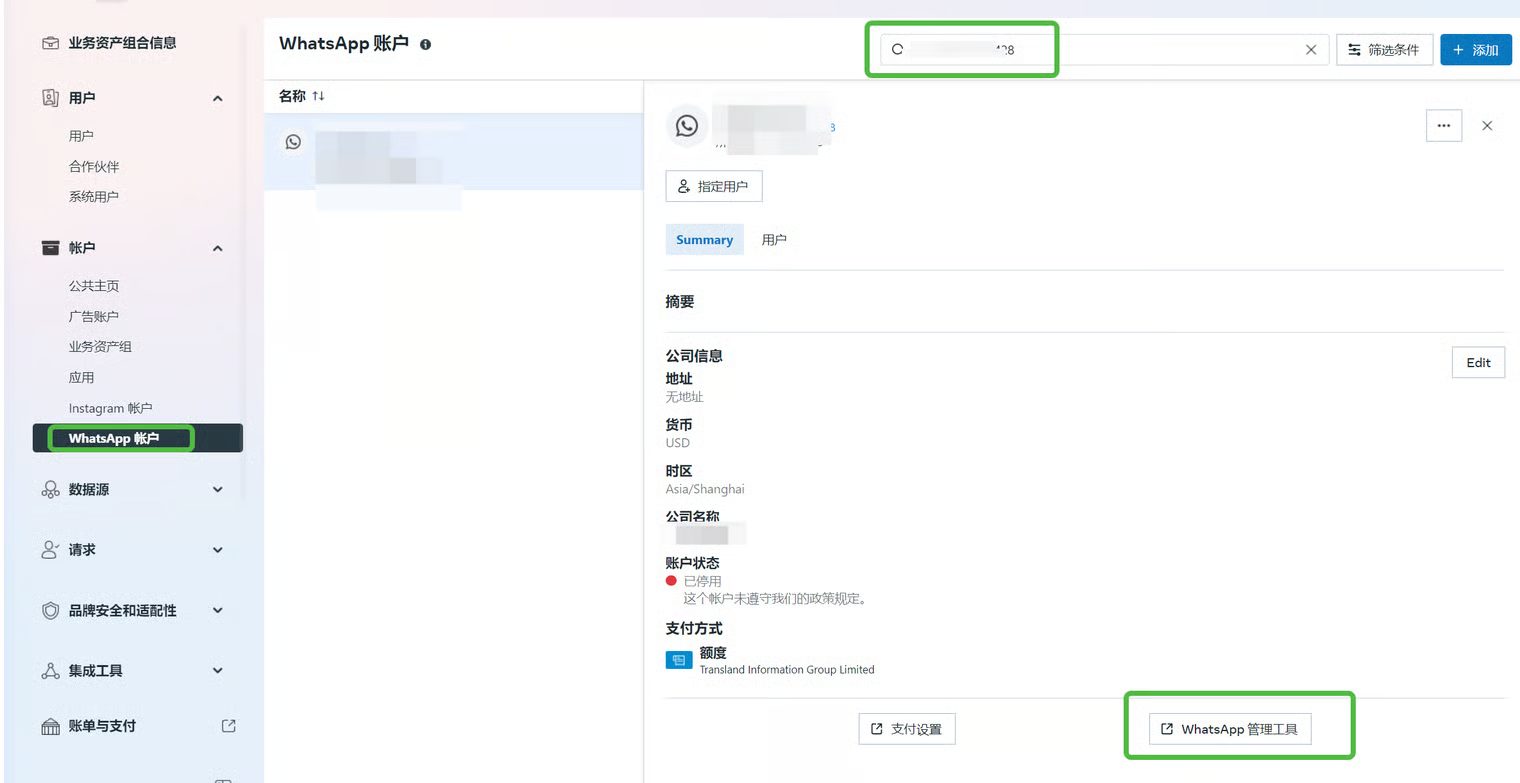Image resolution: width=1520 pixels, height=783 pixels.
Task: Expand the 品牌安全和适配性 section
Action: coord(217,611)
